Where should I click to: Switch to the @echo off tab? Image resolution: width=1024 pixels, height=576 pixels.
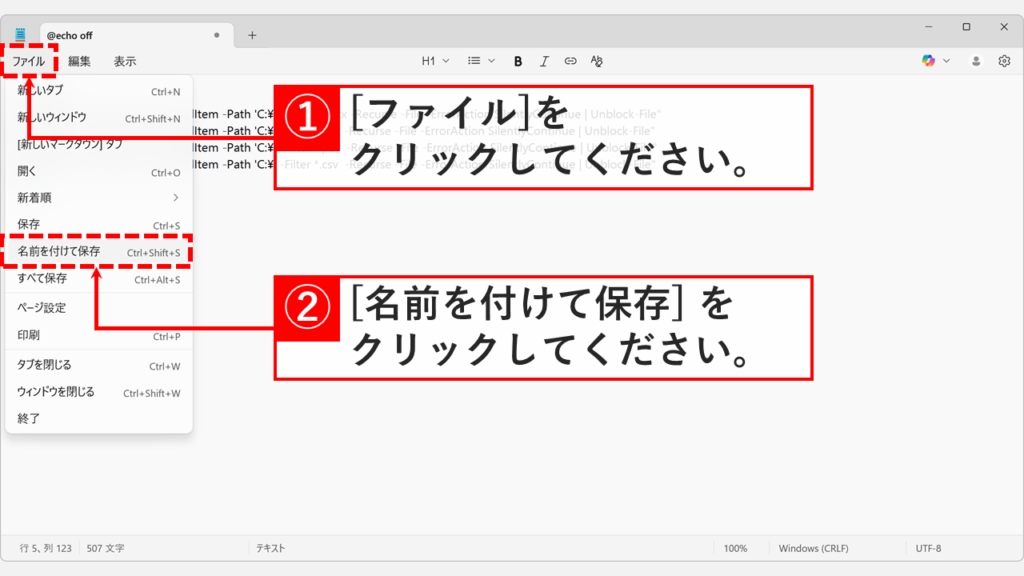tap(120, 35)
